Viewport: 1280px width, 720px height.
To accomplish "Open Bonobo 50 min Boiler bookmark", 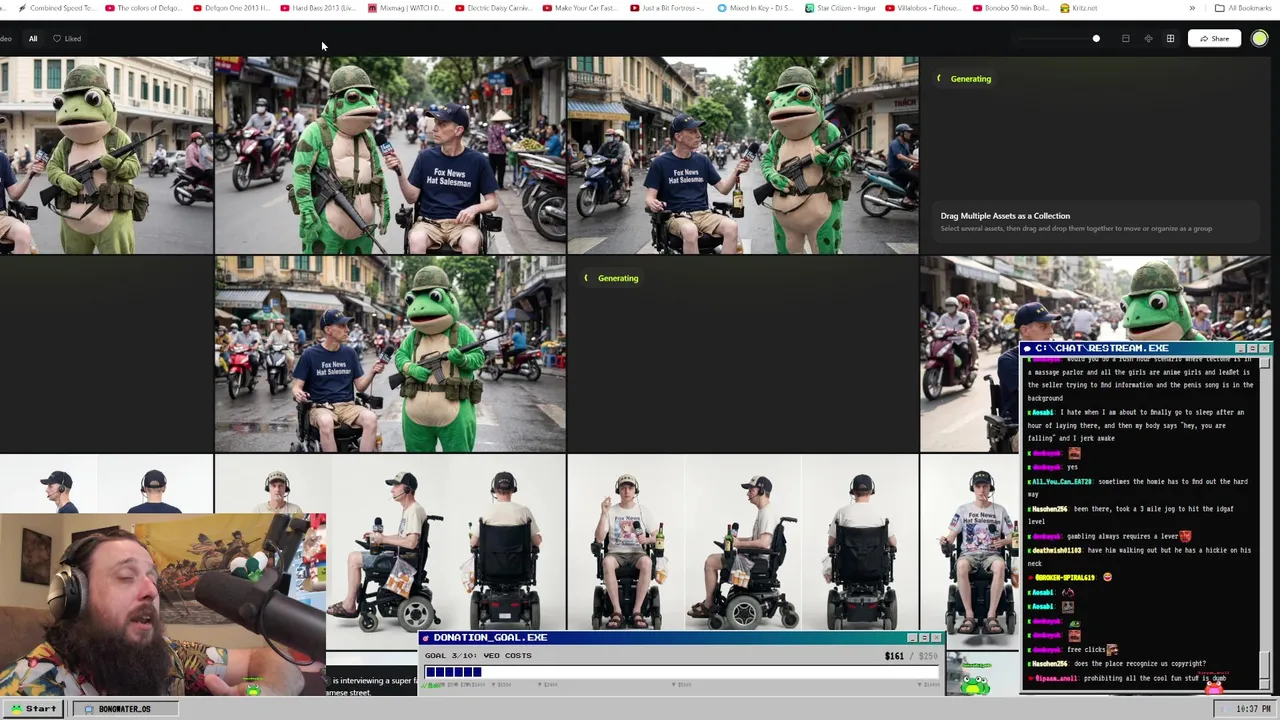I will pyautogui.click(x=1010, y=8).
